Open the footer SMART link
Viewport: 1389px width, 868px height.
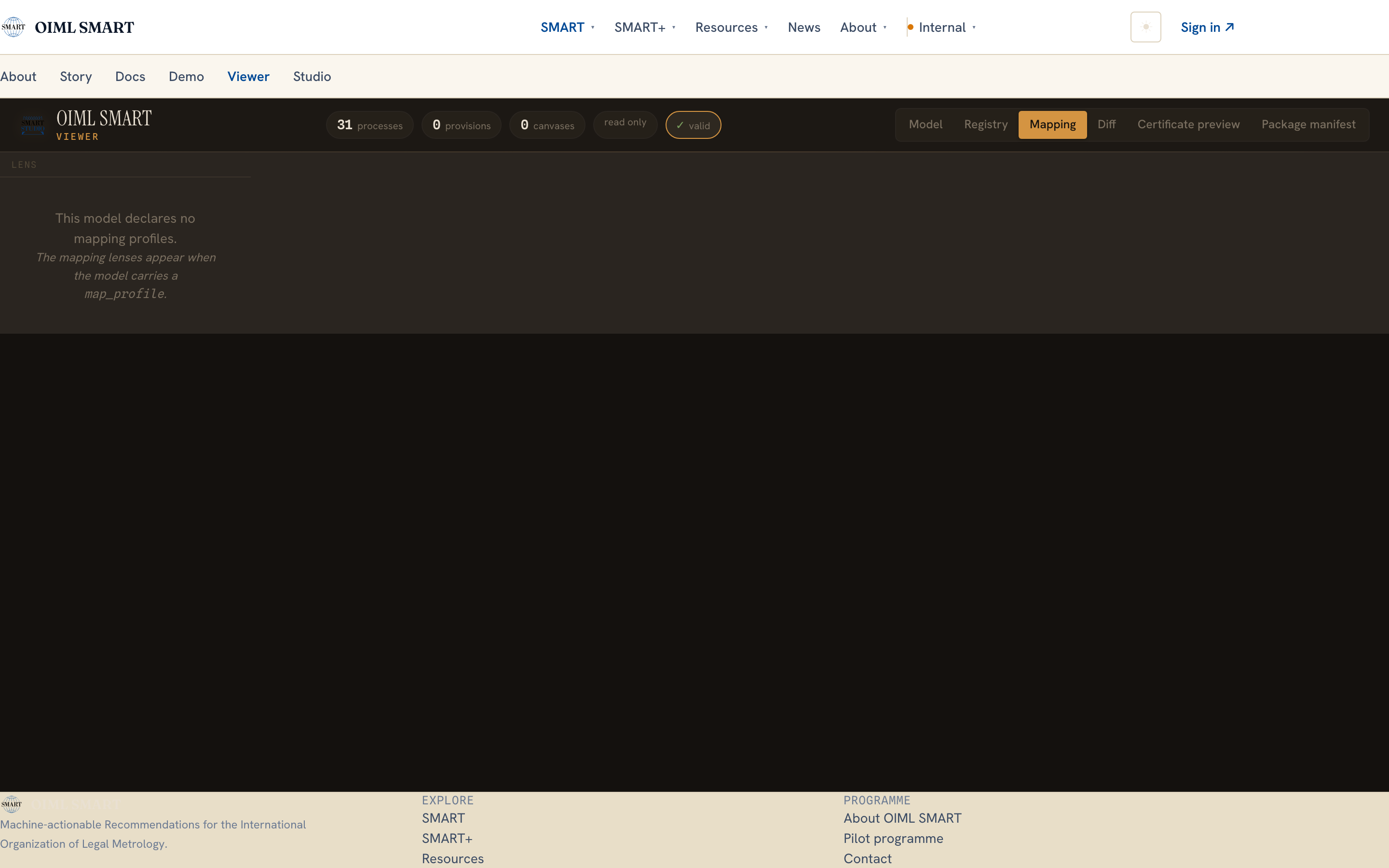[x=443, y=818]
